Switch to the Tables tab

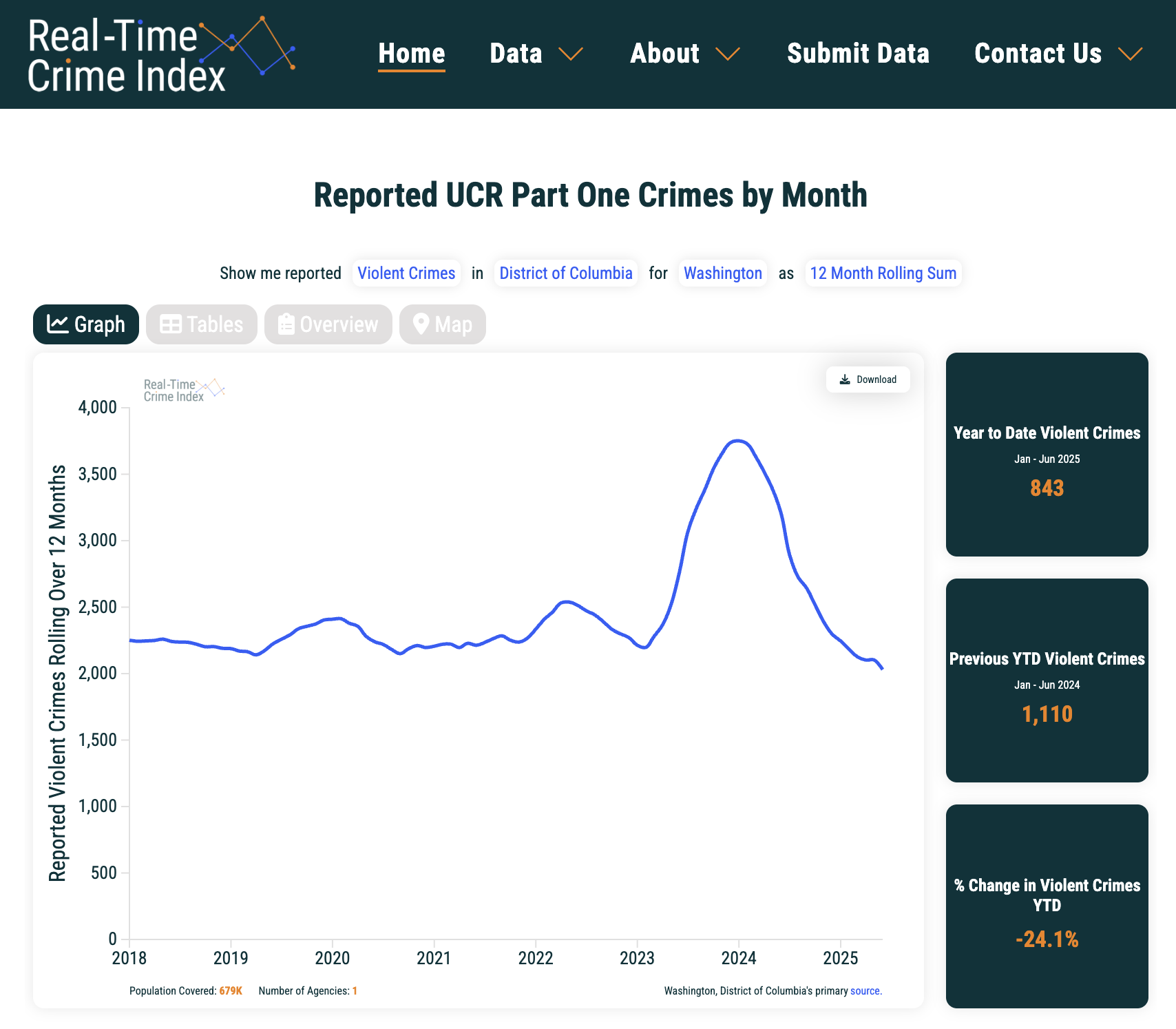click(202, 324)
